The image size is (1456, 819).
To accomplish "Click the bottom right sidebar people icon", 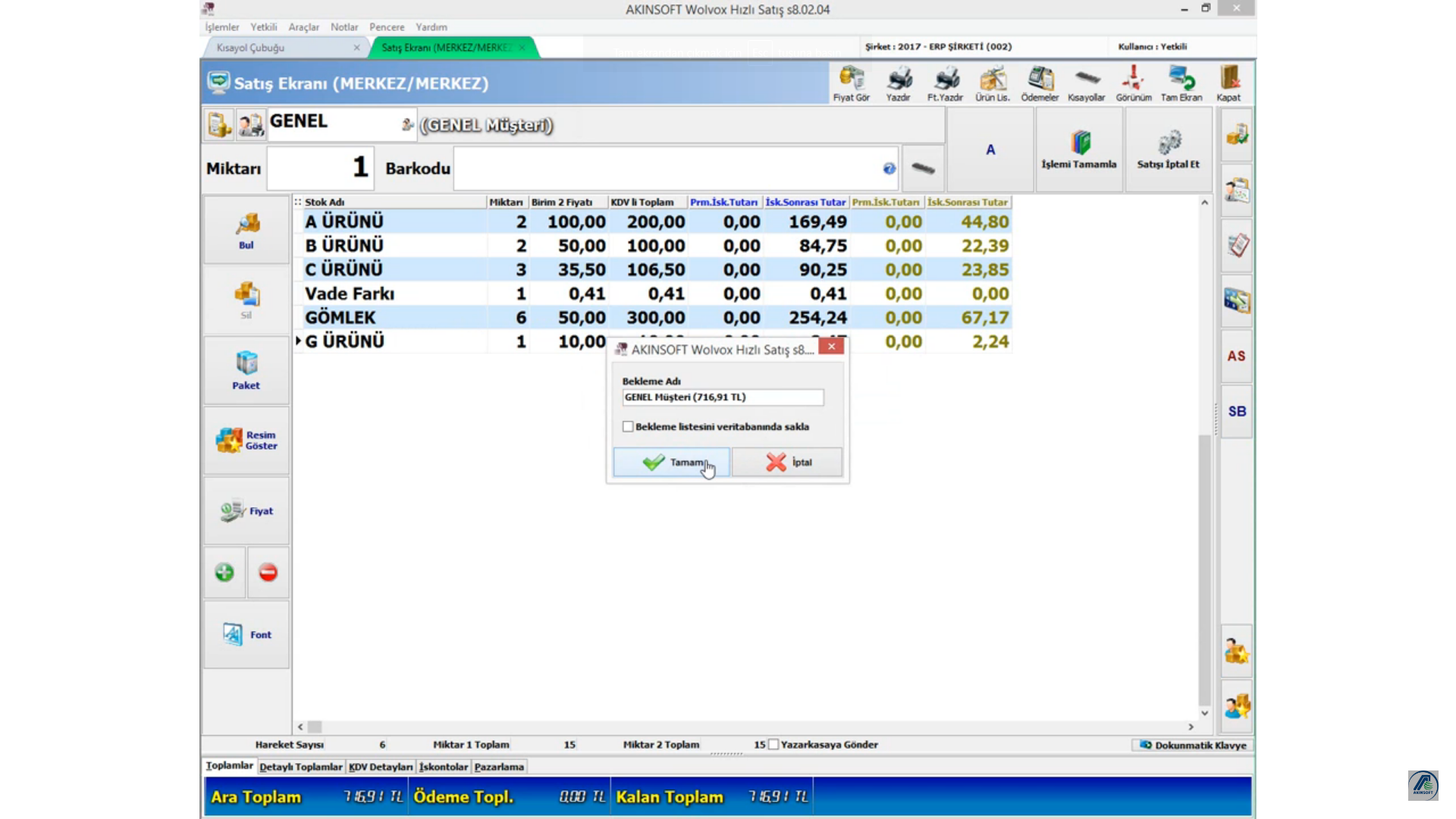I will click(1237, 706).
